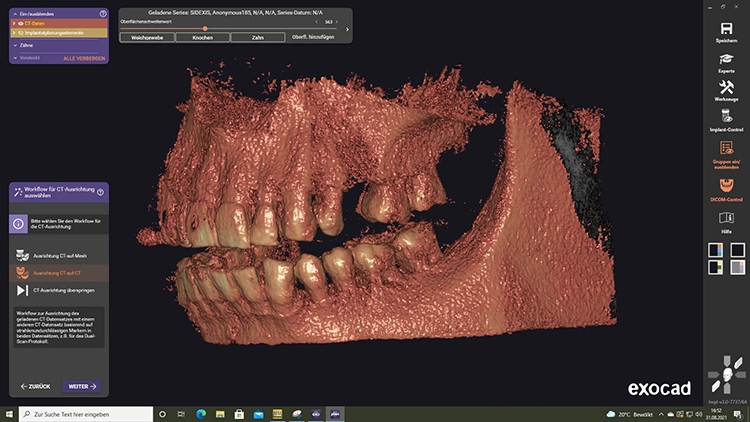
Task: Click the info icon beside workflow hint
Action: pyautogui.click(x=18, y=224)
